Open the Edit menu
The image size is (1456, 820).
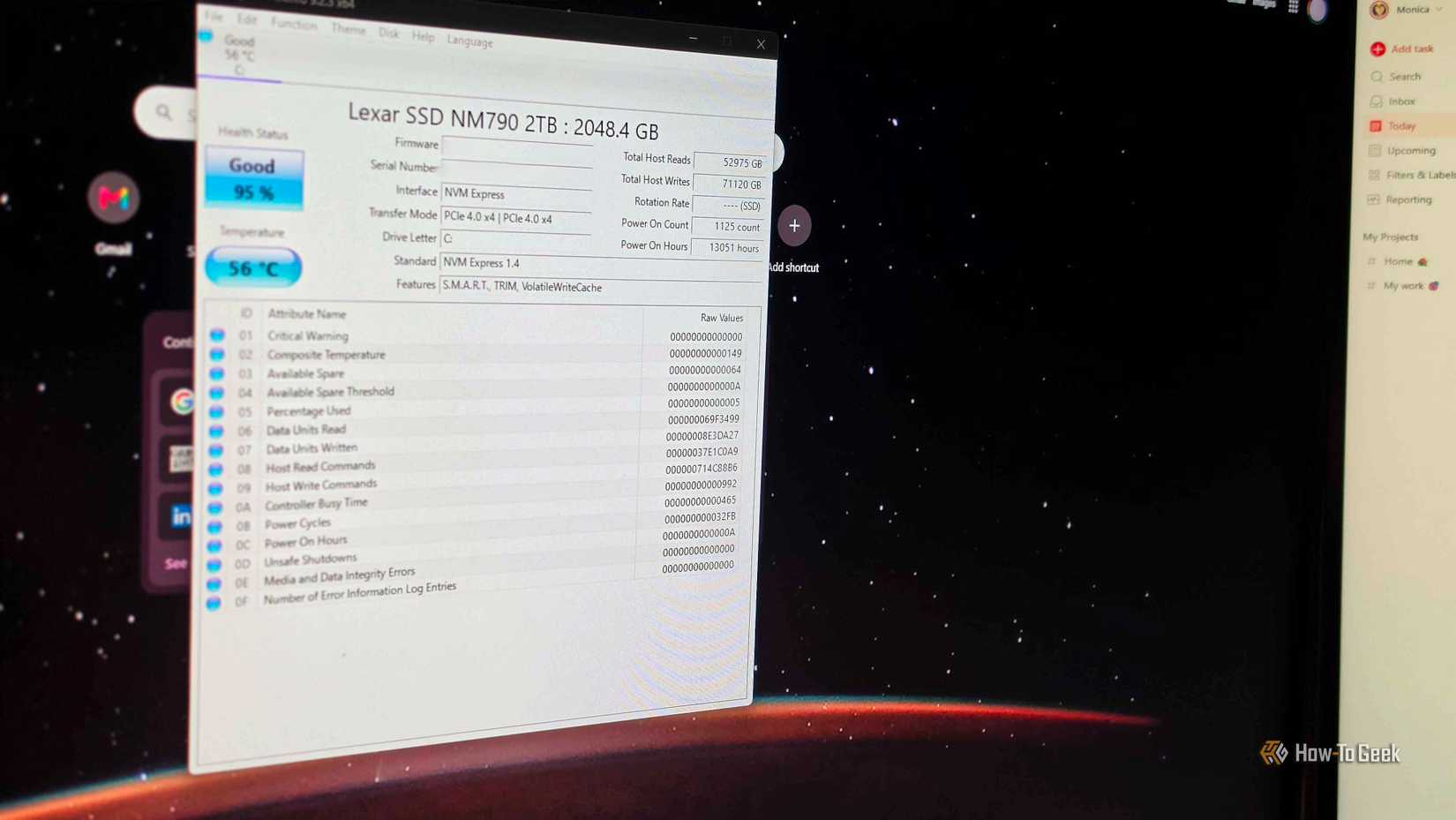pos(247,19)
